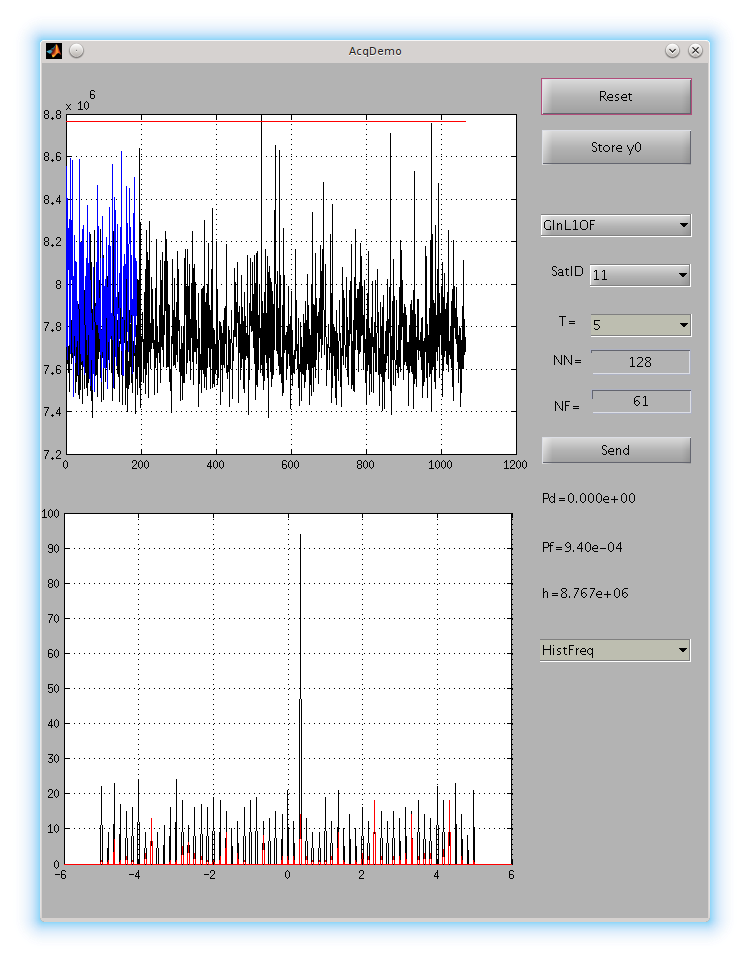The height and width of the screenshot is (962, 750).
Task: Click the Store y0 button
Action: [616, 148]
